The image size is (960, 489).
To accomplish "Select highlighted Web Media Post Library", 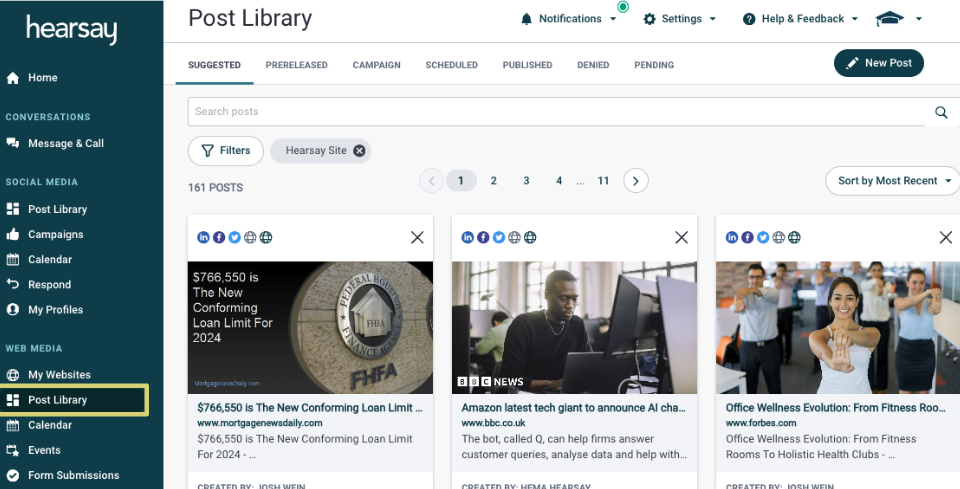I will point(73,400).
